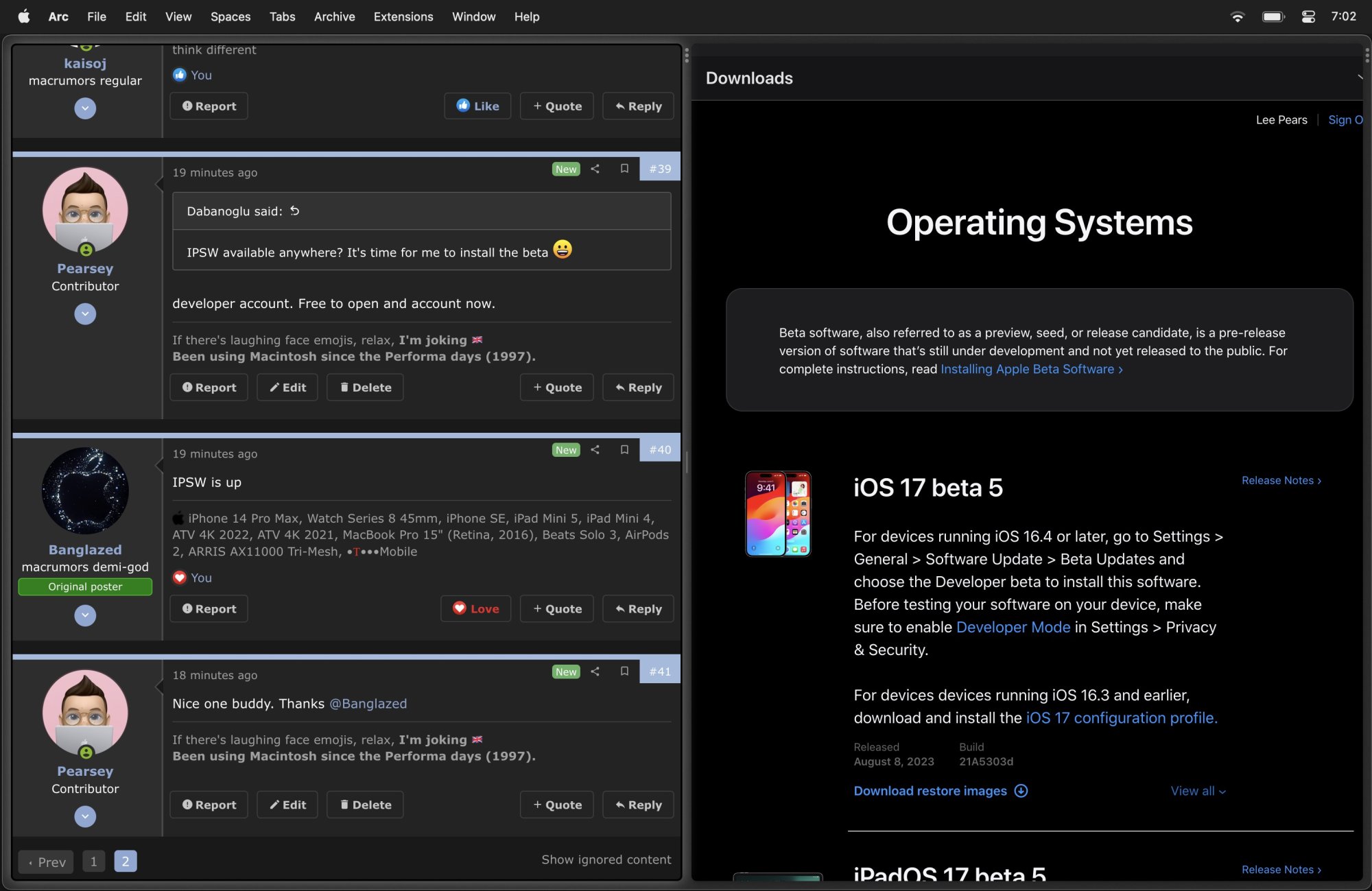This screenshot has width=1372, height=891.
Task: Click the share icon on post #39
Action: (x=595, y=169)
